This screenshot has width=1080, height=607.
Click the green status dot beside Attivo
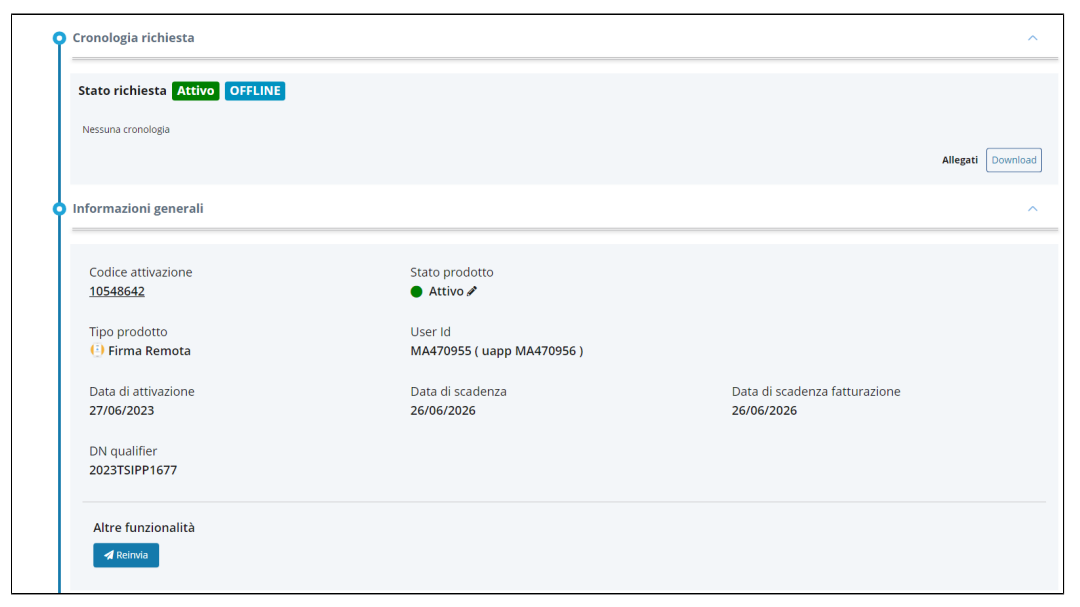416,292
